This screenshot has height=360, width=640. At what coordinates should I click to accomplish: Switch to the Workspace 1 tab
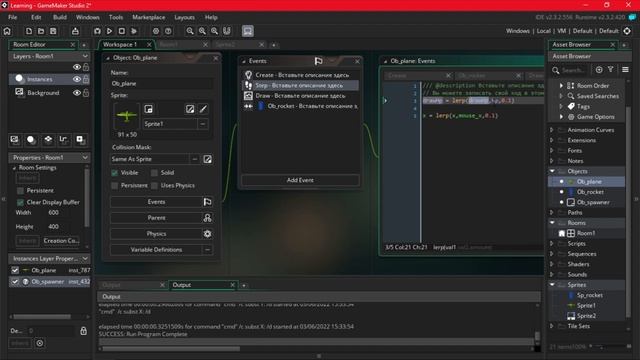[x=120, y=44]
